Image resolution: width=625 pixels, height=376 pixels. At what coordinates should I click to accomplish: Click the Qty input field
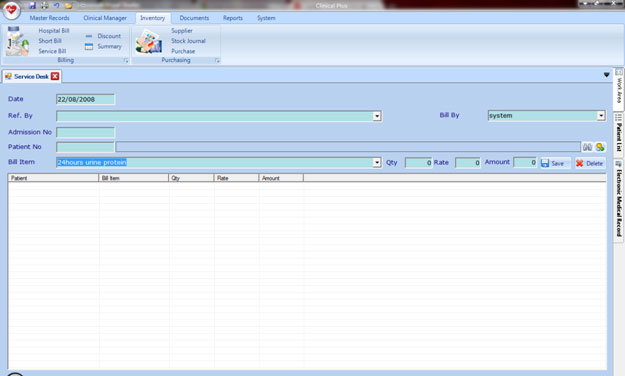419,162
